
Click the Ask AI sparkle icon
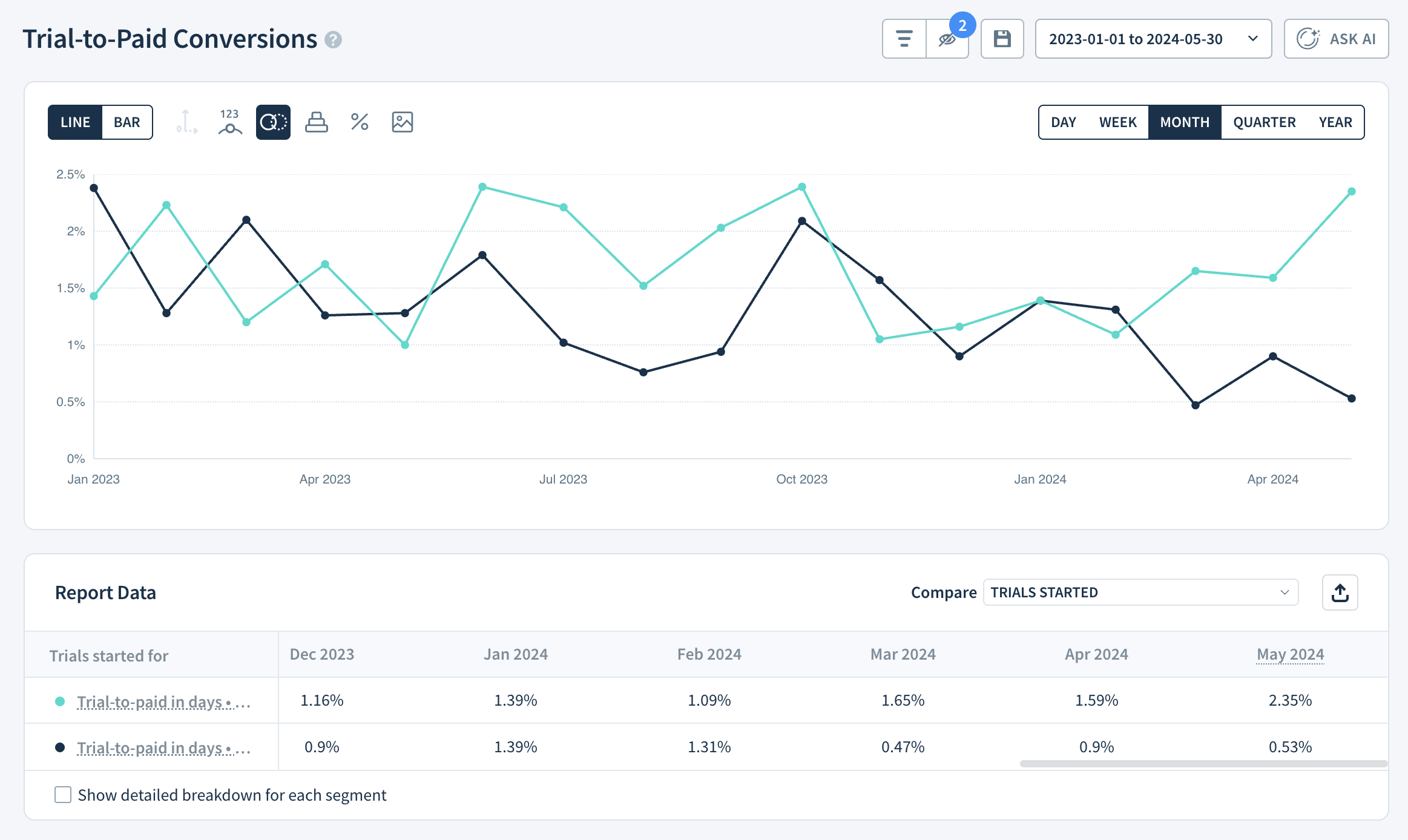1308,39
